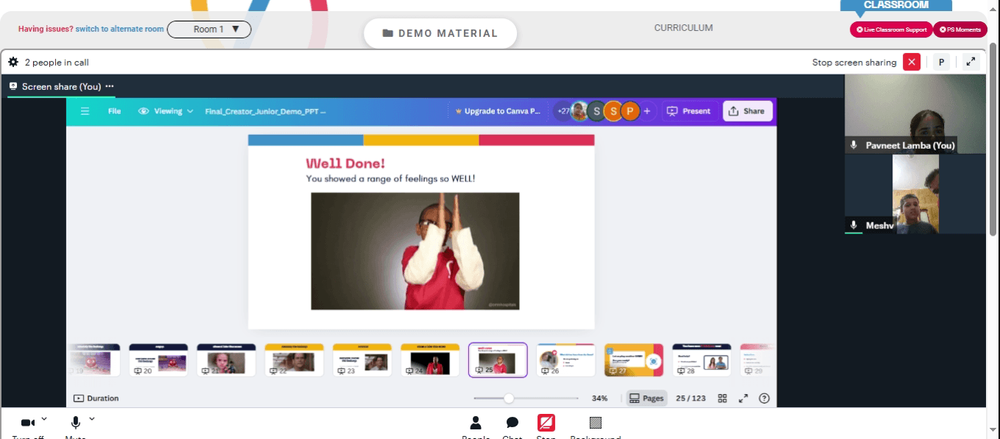The image size is (1000, 439).
Task: Open the Chat panel icon
Action: tap(512, 422)
